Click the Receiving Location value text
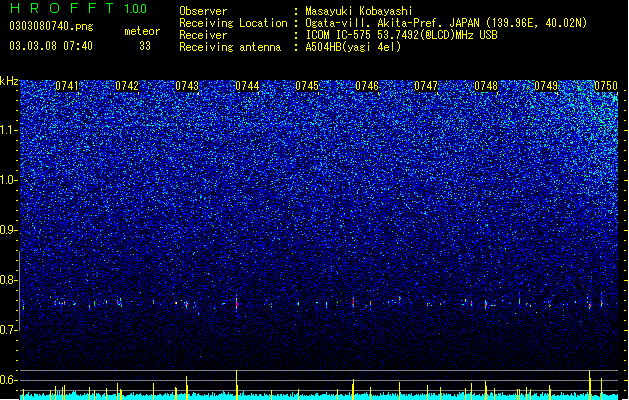629x400 pixels. 446,23
